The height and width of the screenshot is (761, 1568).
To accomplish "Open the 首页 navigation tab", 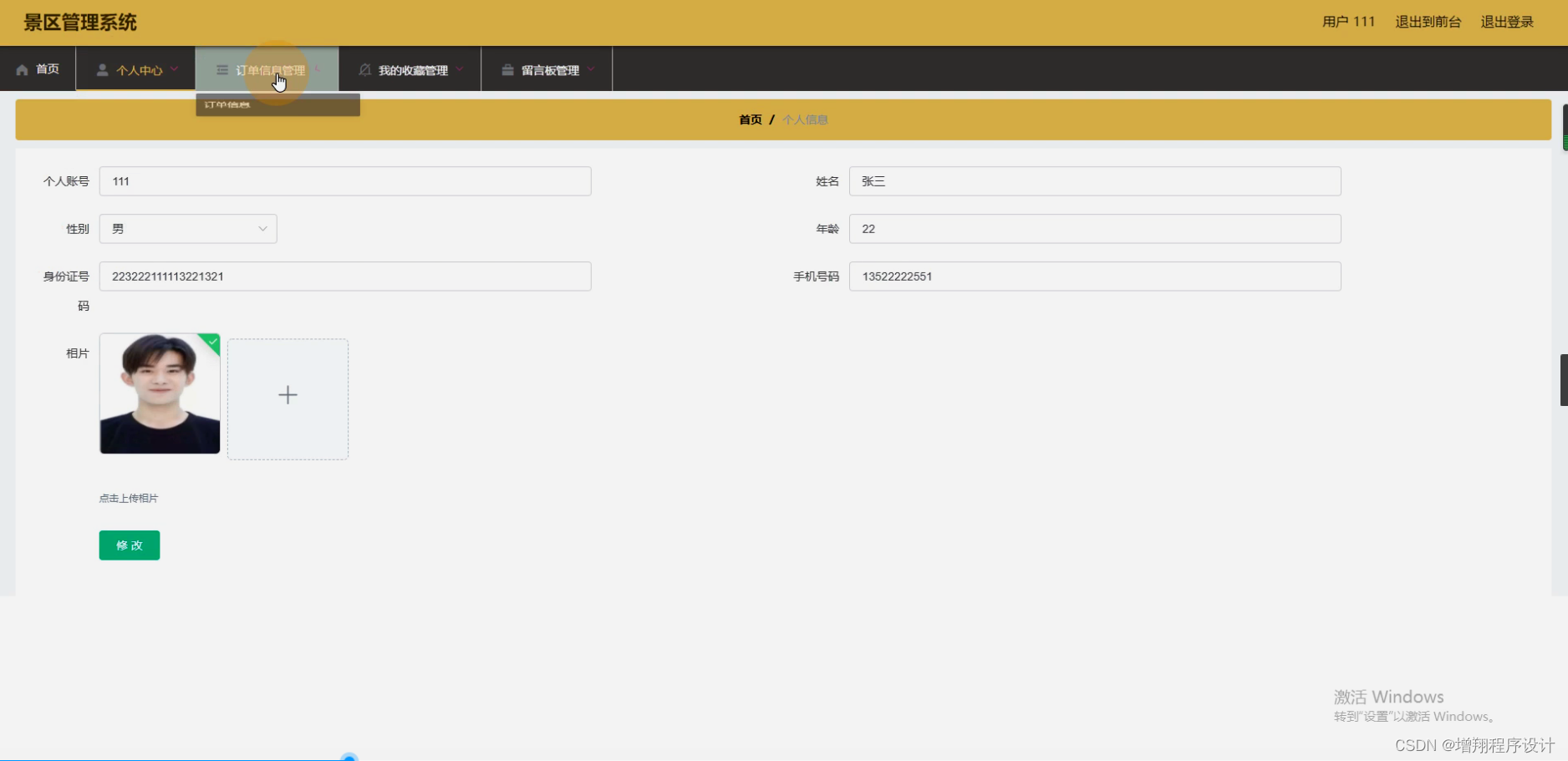I will (38, 69).
